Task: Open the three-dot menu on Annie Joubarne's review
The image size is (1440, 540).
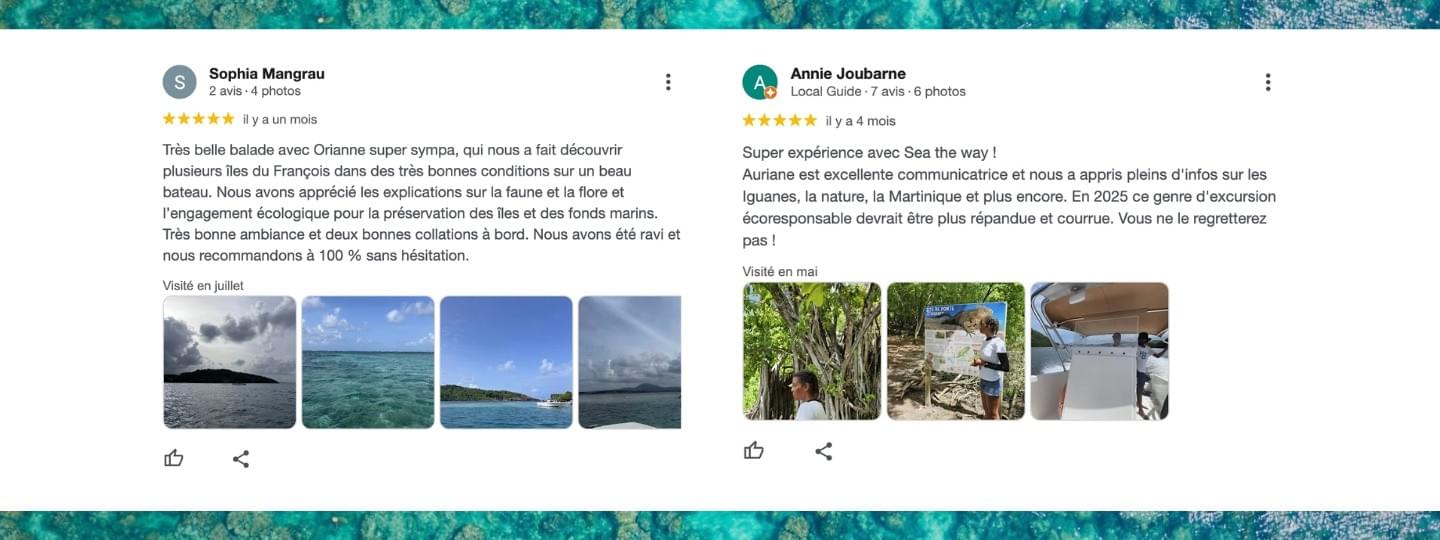Action: tap(1267, 82)
